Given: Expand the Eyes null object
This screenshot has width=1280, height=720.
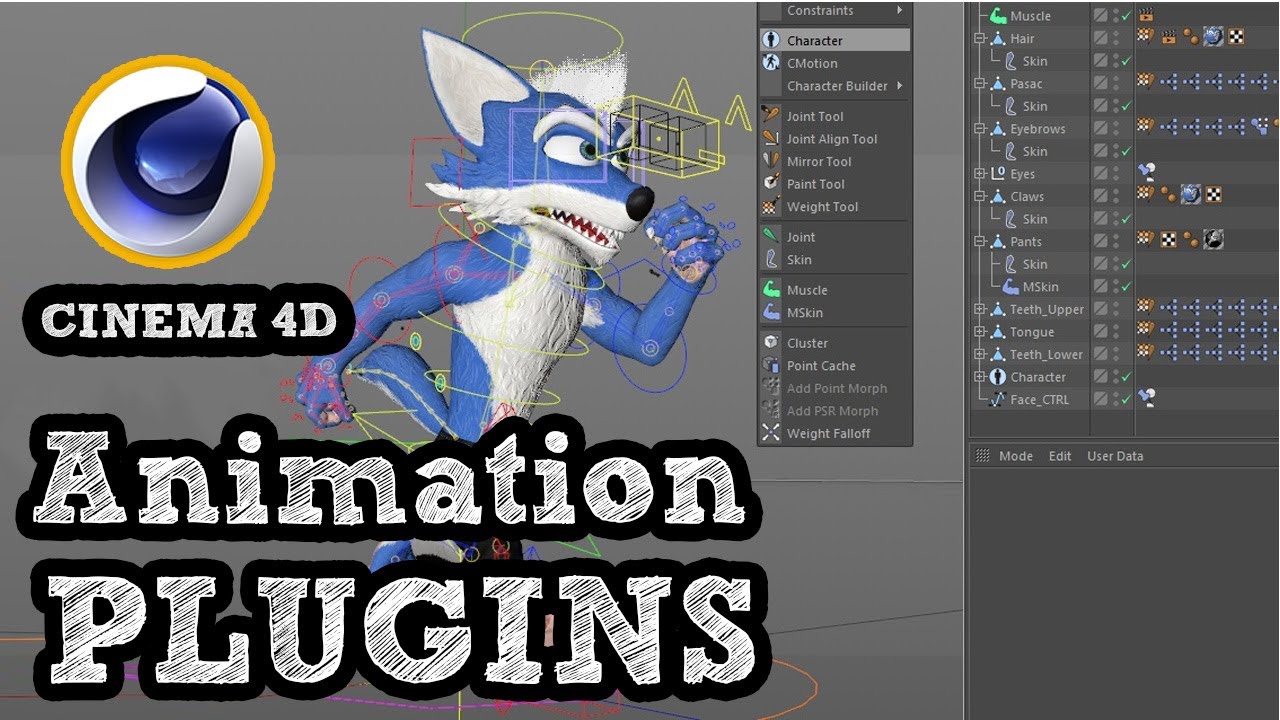Looking at the screenshot, I should [980, 174].
